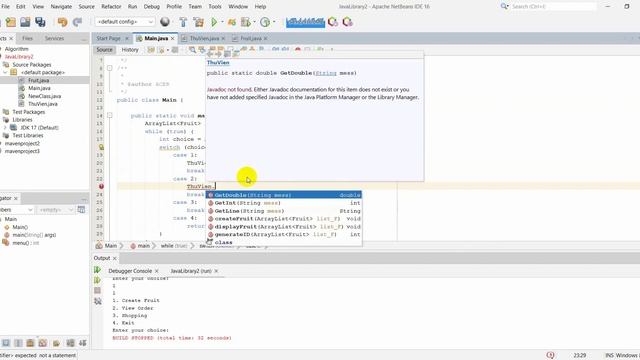Click the Undo toolbar icon

pos(62,22)
